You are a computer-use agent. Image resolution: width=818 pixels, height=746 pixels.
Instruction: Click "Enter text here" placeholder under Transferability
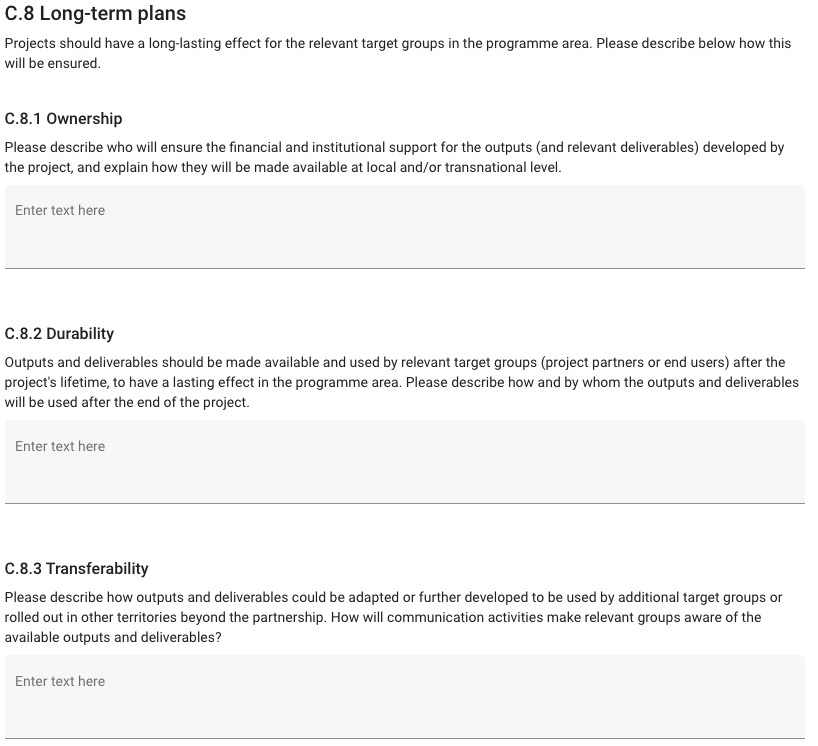coord(60,682)
